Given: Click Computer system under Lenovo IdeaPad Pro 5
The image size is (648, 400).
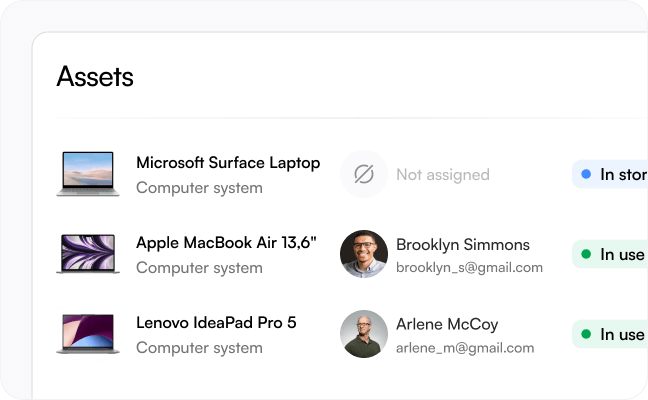Looking at the screenshot, I should pyautogui.click(x=200, y=348).
